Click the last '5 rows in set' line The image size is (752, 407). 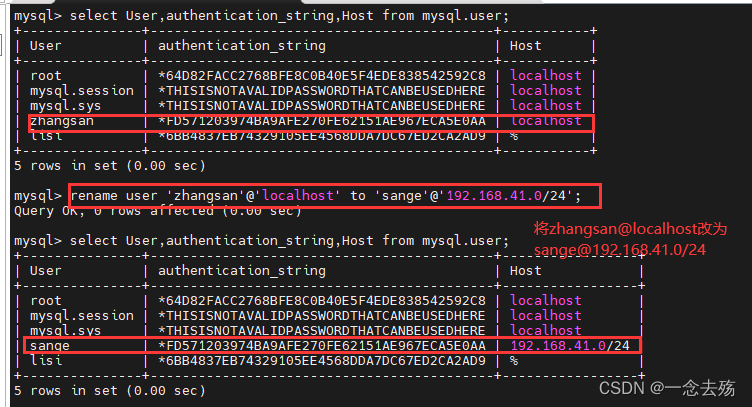pyautogui.click(x=110, y=390)
